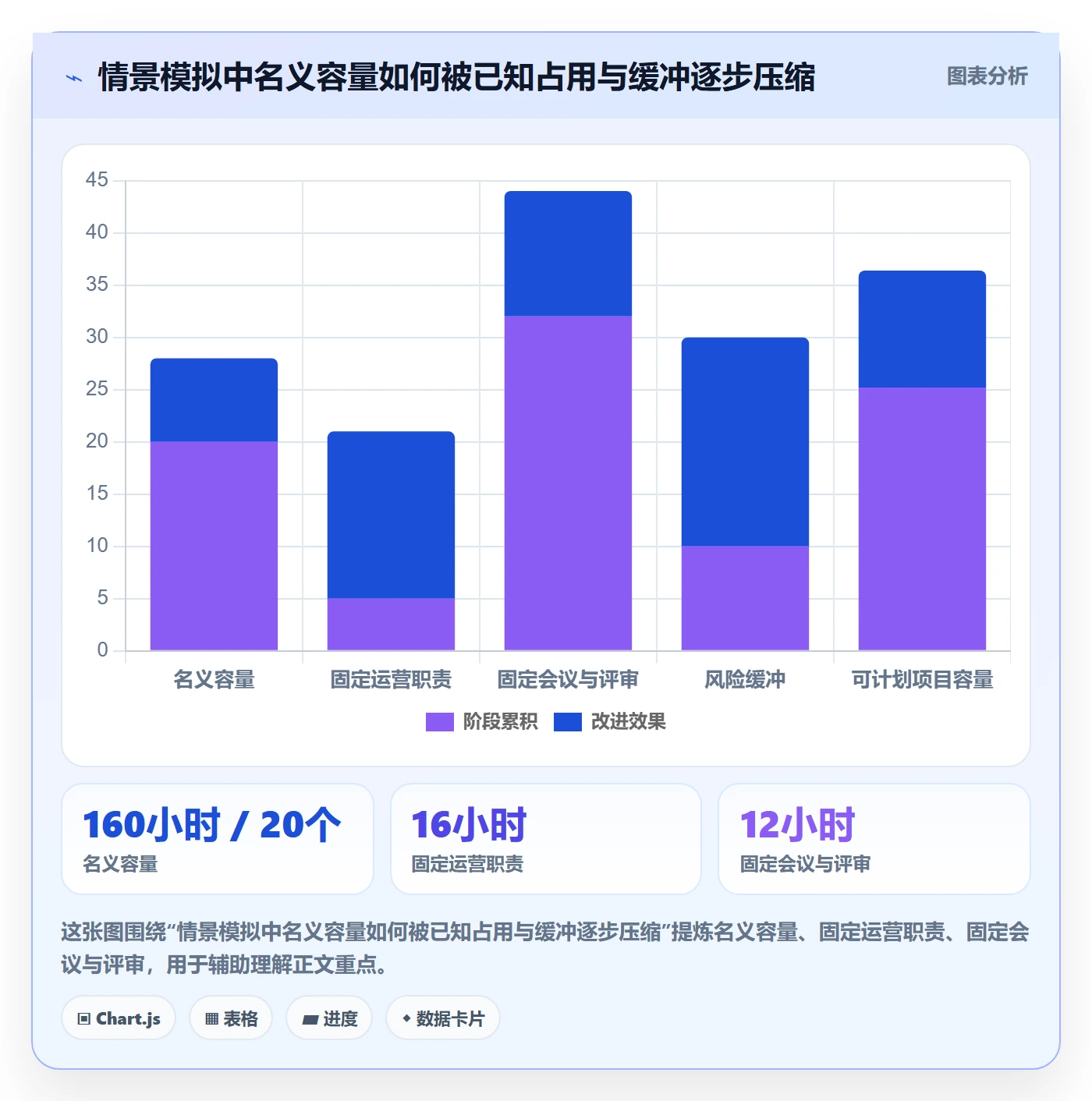Click the 进度 chip bar icon
Screen dimensions: 1092x1101
pyautogui.click(x=310, y=1020)
